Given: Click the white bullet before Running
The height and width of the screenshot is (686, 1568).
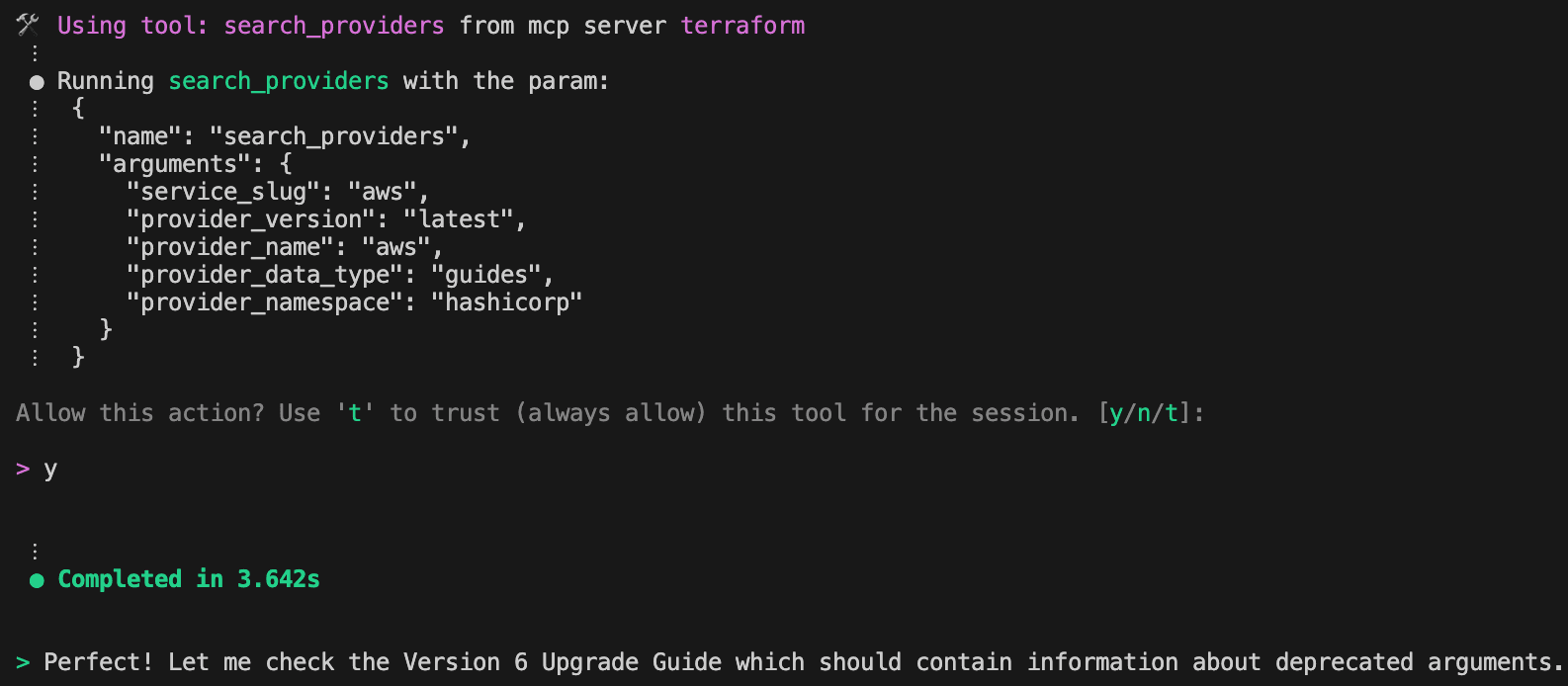Looking at the screenshot, I should pyautogui.click(x=37, y=82).
